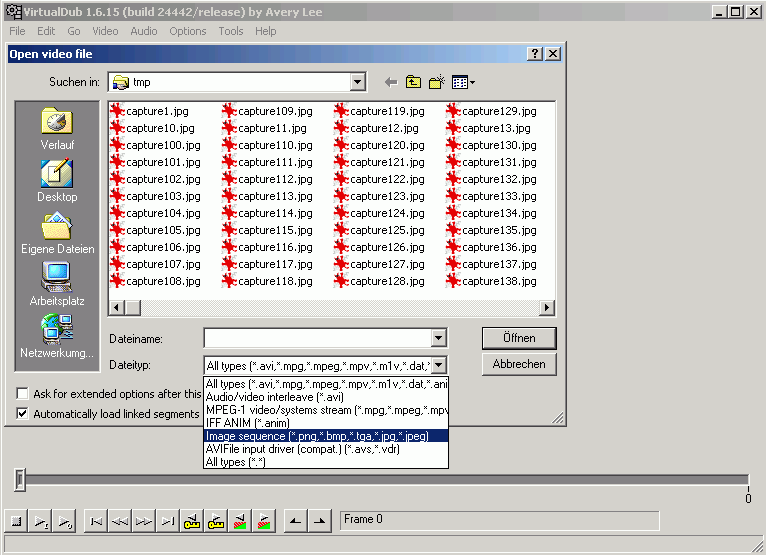Open the Edit menu
This screenshot has width=766, height=555.
coord(46,31)
